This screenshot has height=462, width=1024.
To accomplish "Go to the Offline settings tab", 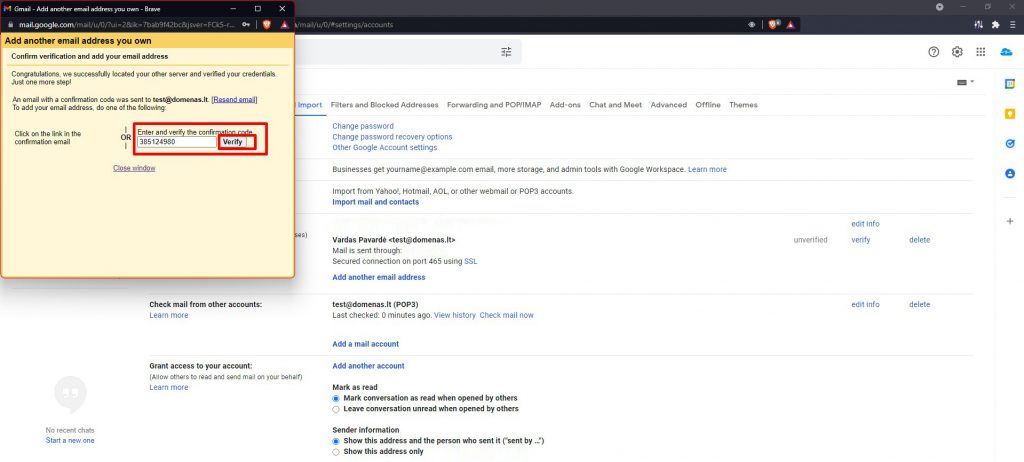I will coord(708,105).
